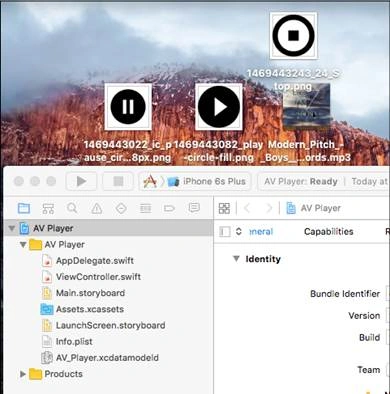Open the Breakpoint navigator

(169, 209)
